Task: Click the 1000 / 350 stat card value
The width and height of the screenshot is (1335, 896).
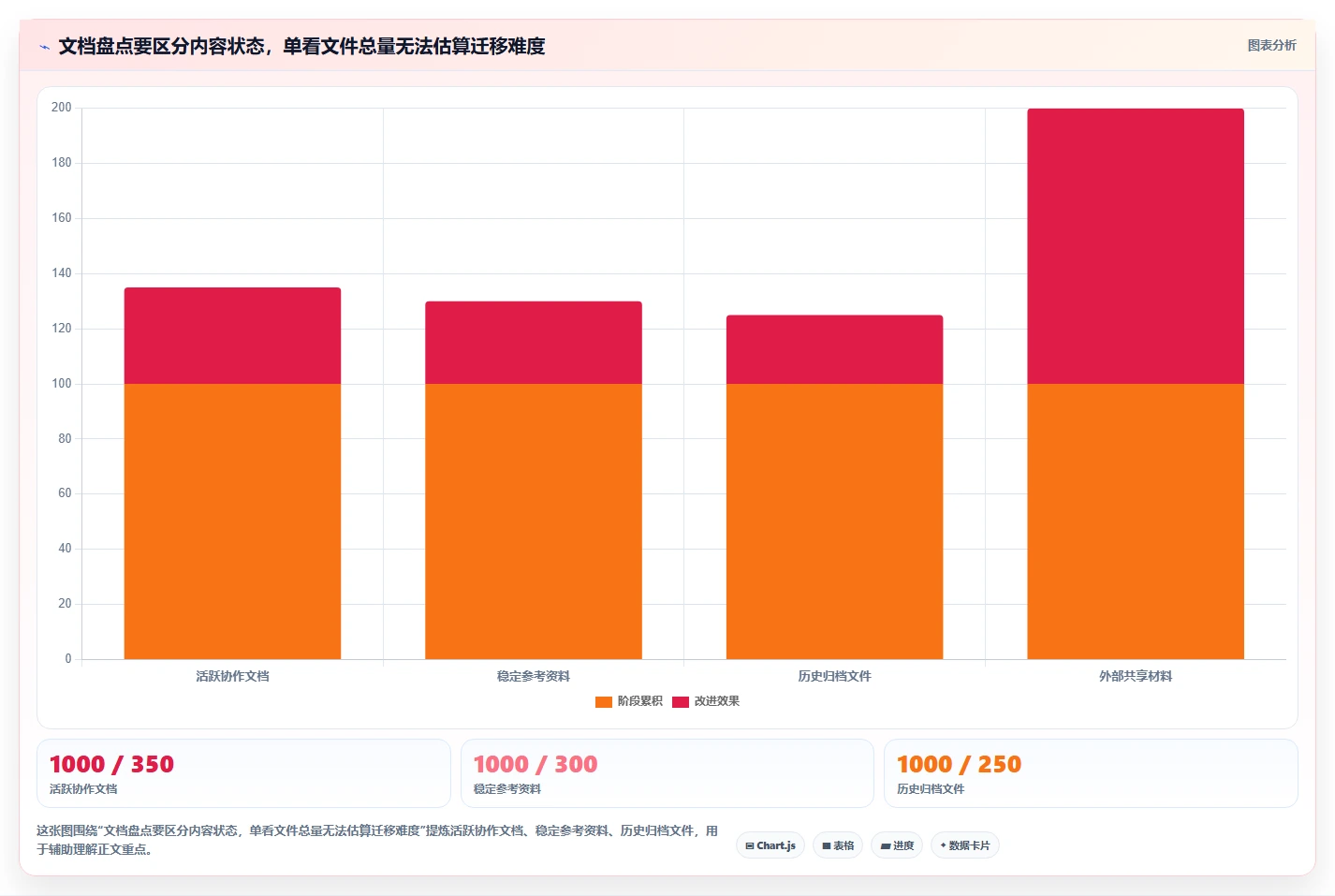Action: tap(111, 765)
